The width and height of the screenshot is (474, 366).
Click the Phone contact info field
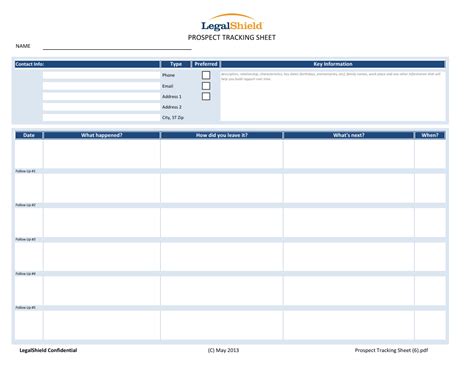tap(101, 75)
